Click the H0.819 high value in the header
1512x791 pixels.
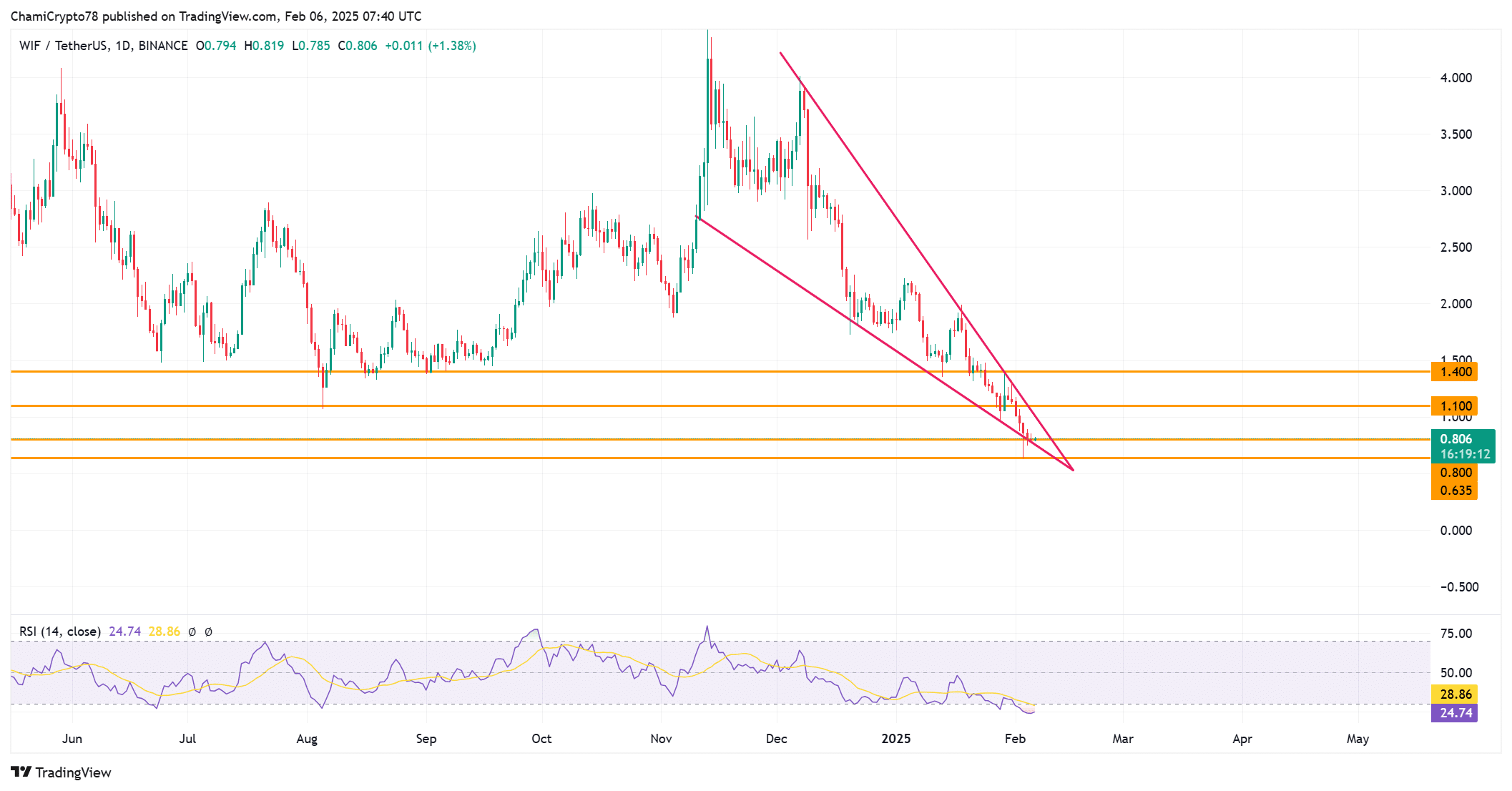[264, 46]
